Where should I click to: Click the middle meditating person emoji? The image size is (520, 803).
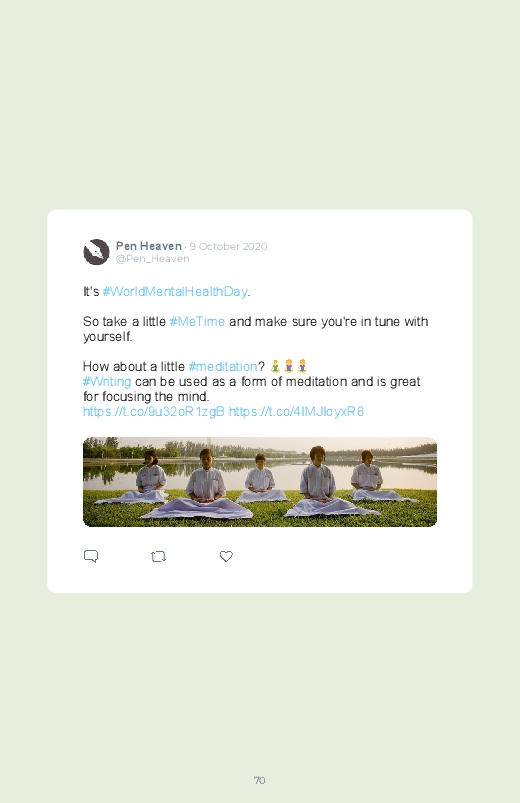[289, 366]
